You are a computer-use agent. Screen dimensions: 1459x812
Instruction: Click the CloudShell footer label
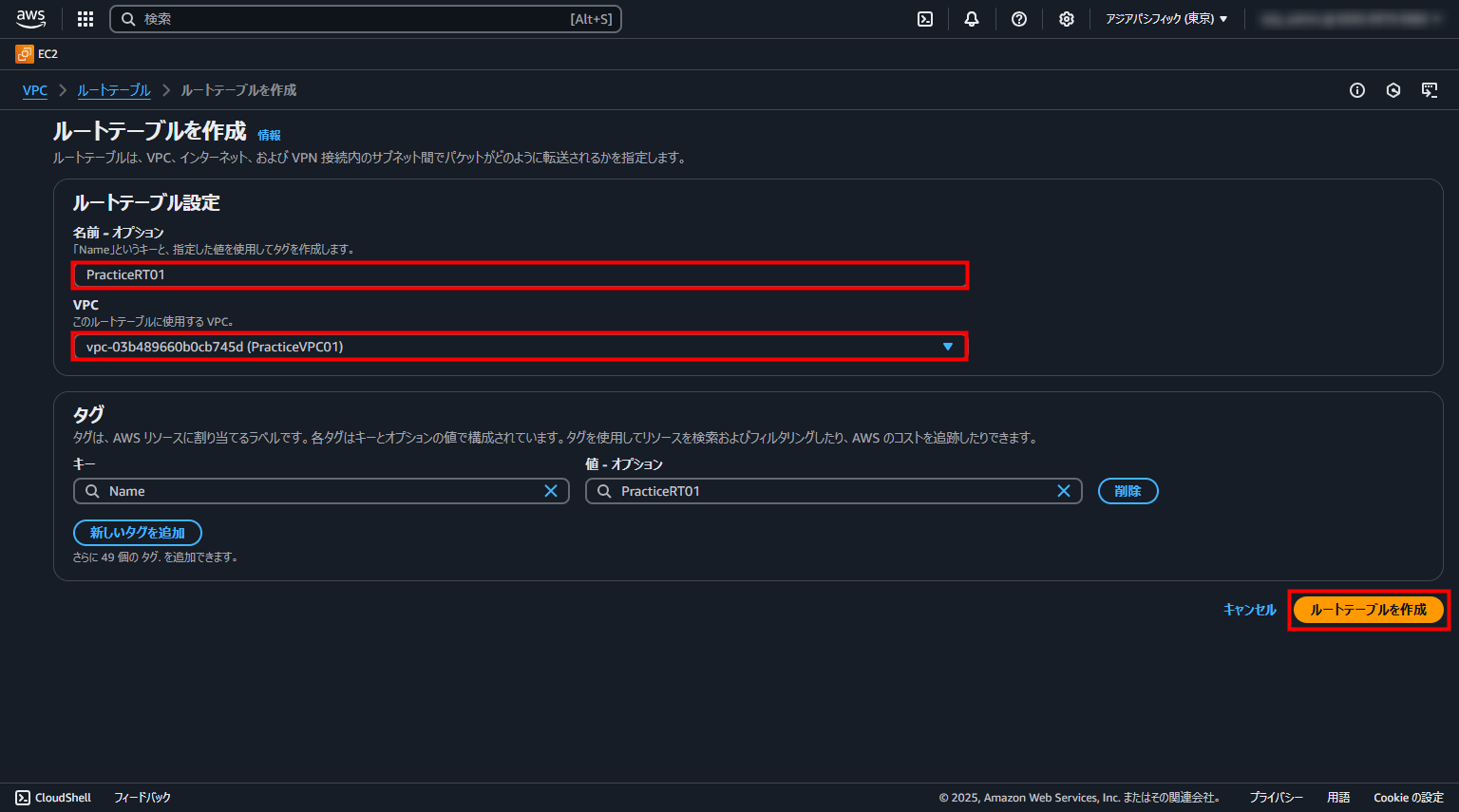point(64,798)
